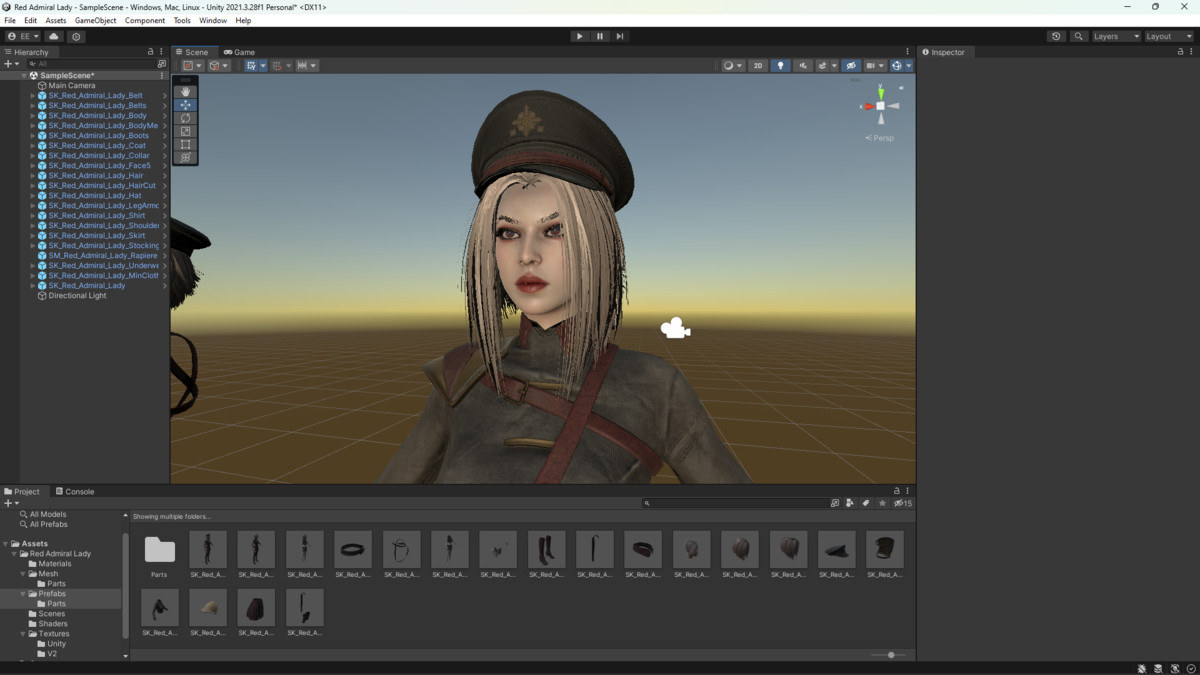Select the Rotate tool in scene toolbar
1200x675 pixels.
pos(186,118)
